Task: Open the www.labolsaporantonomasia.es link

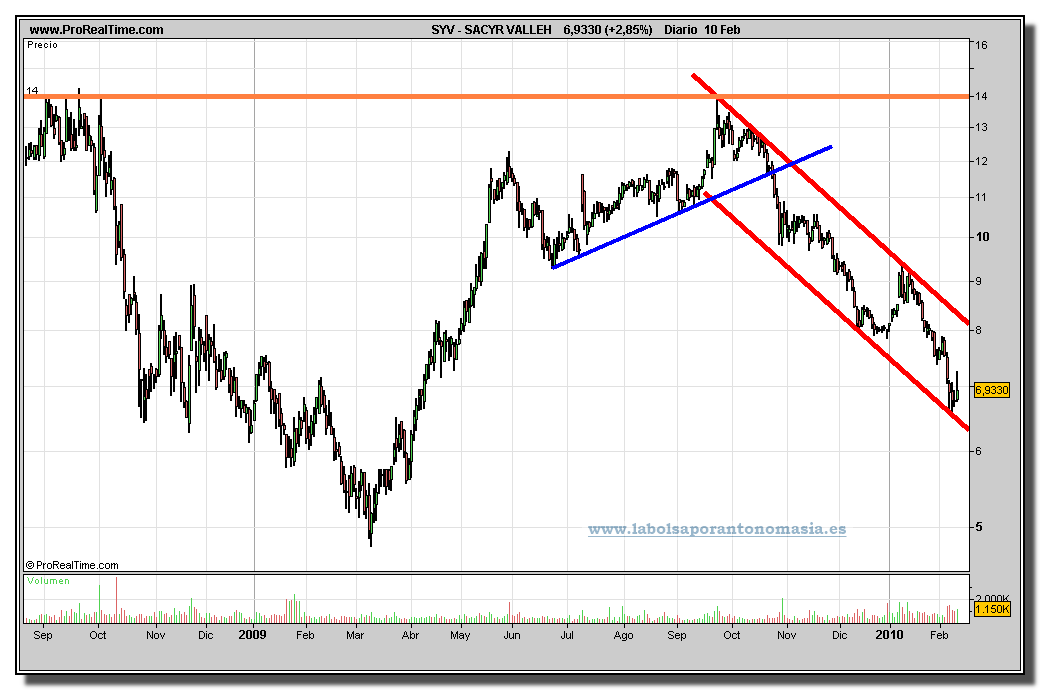Action: [x=717, y=529]
